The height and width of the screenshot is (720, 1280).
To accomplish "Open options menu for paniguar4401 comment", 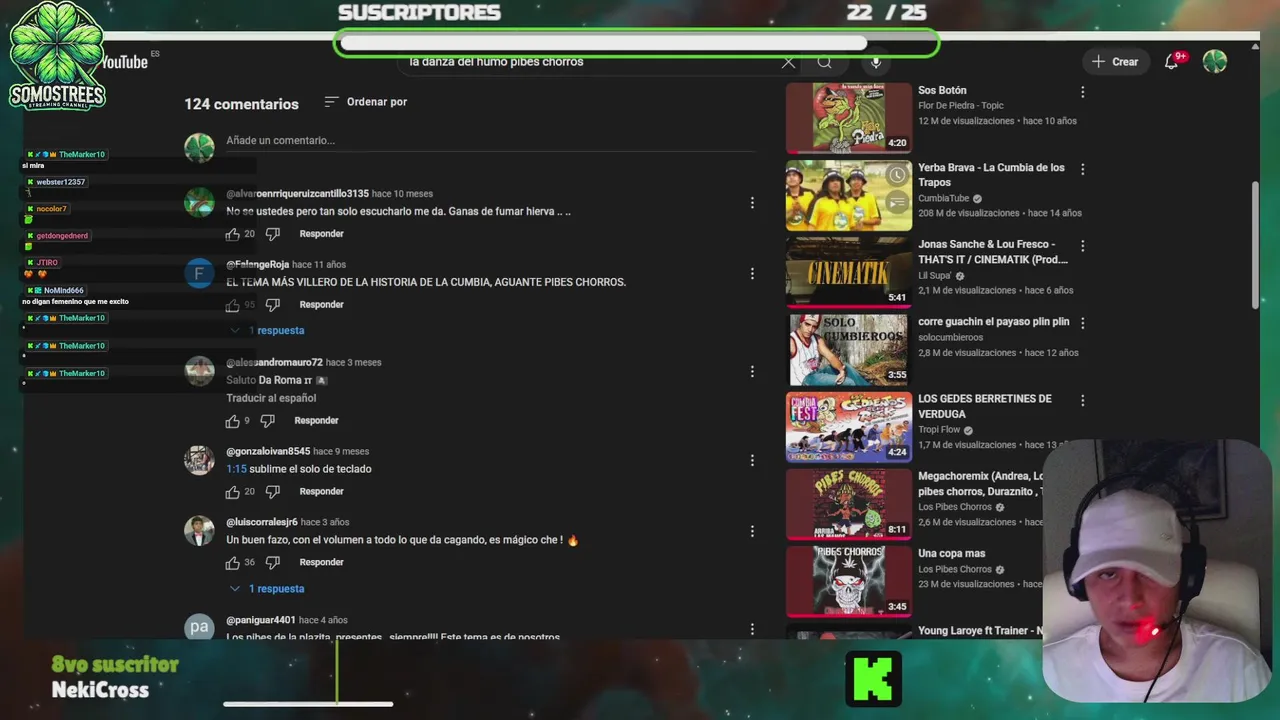I will (752, 629).
